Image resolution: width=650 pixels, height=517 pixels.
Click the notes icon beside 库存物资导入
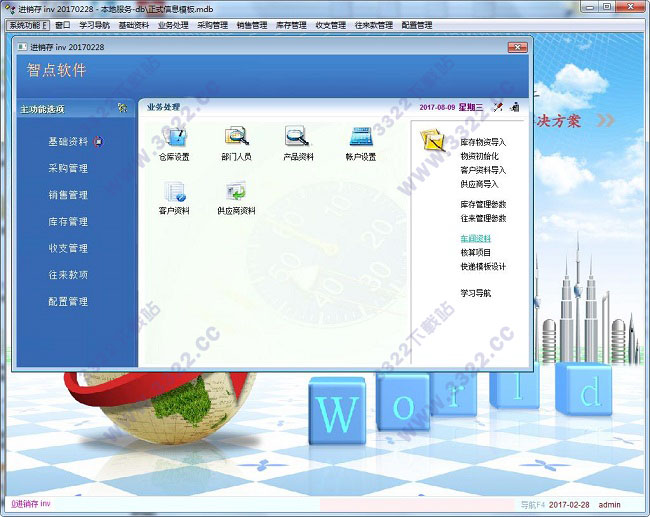pyautogui.click(x=432, y=140)
